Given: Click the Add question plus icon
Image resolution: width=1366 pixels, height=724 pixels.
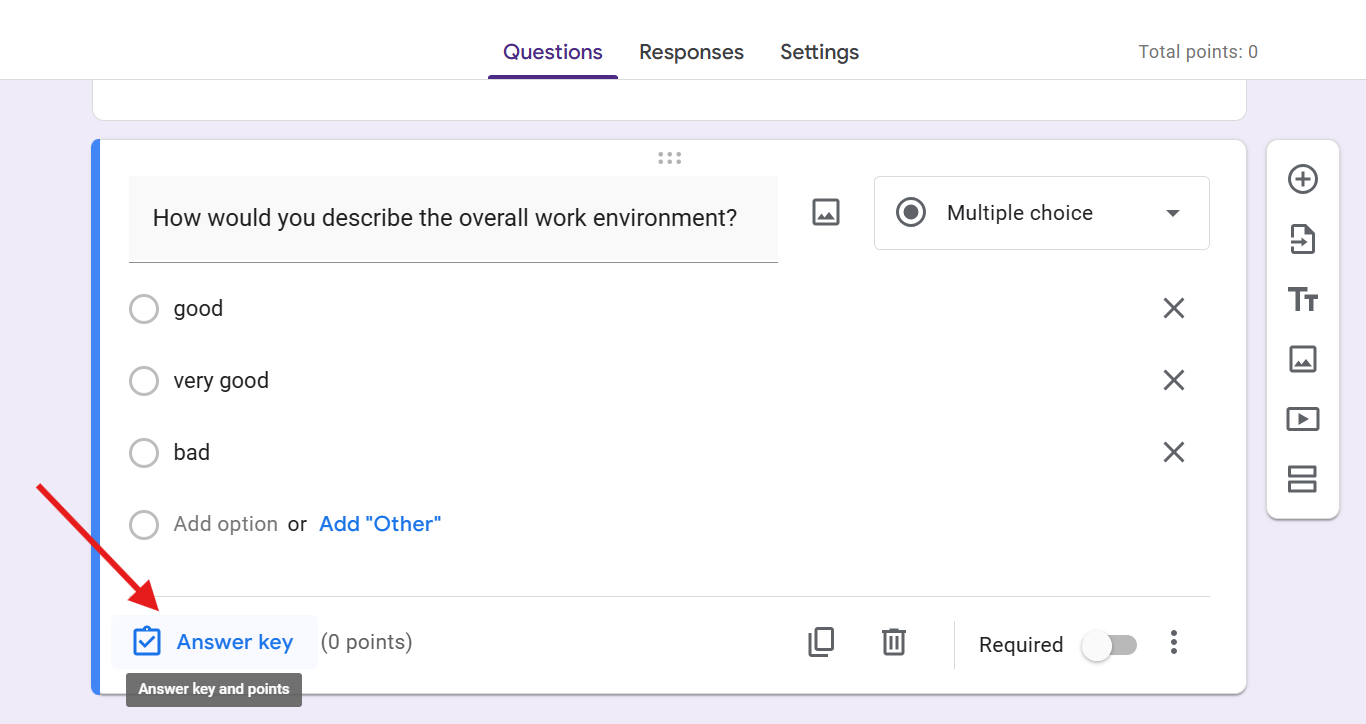Looking at the screenshot, I should (1302, 180).
